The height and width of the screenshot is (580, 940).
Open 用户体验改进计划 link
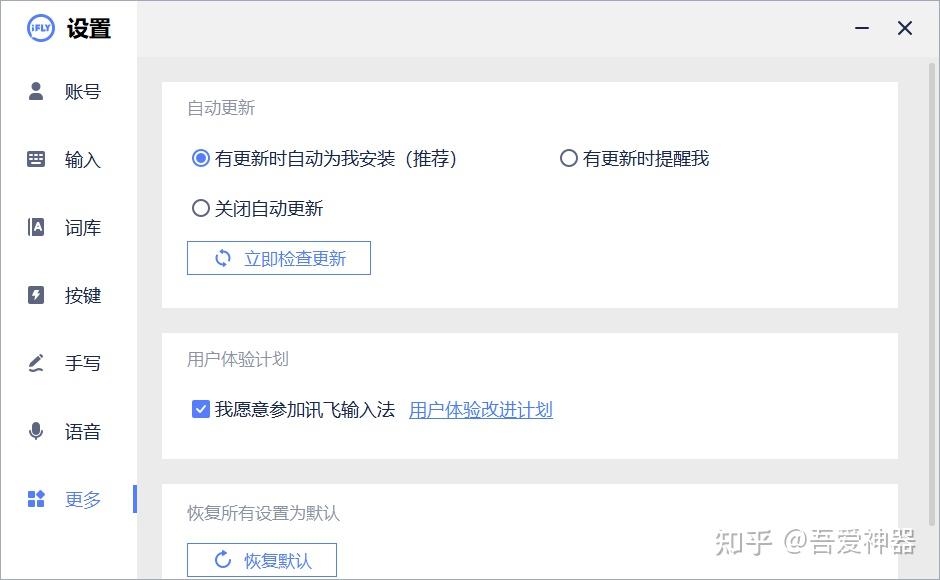[481, 410]
